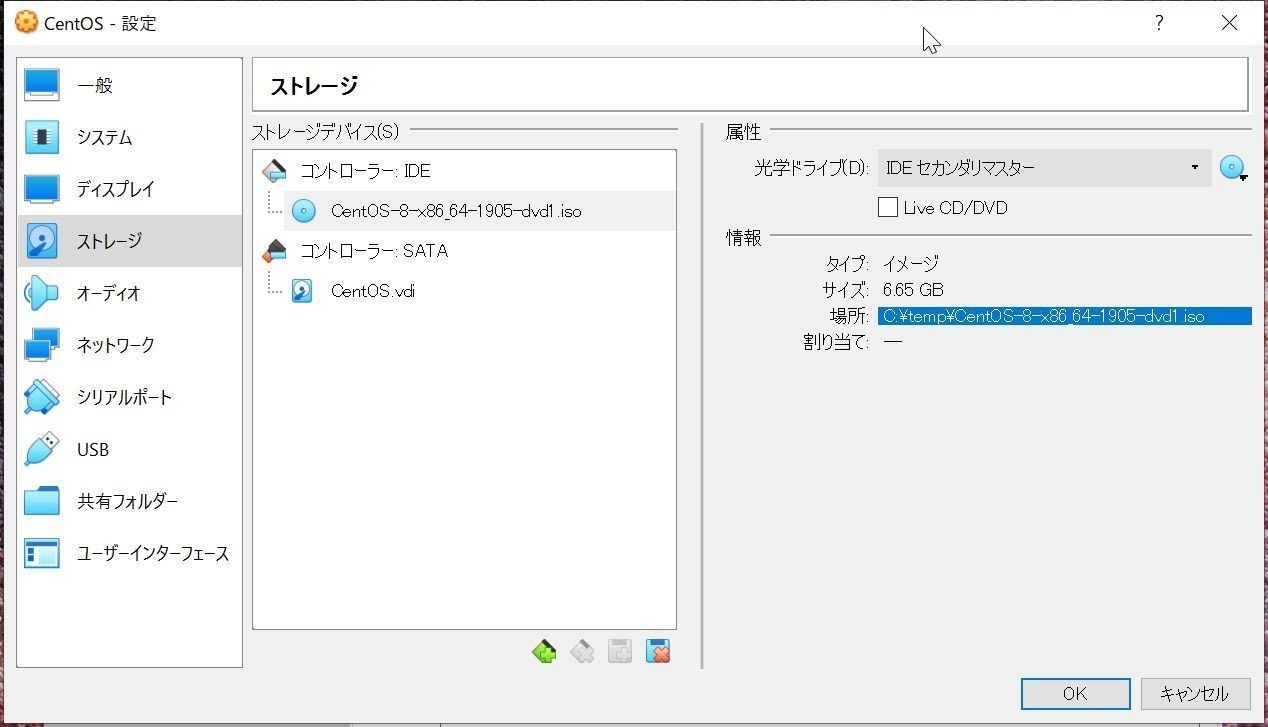Click the ストレージ disk icon in sidebar

[42, 241]
